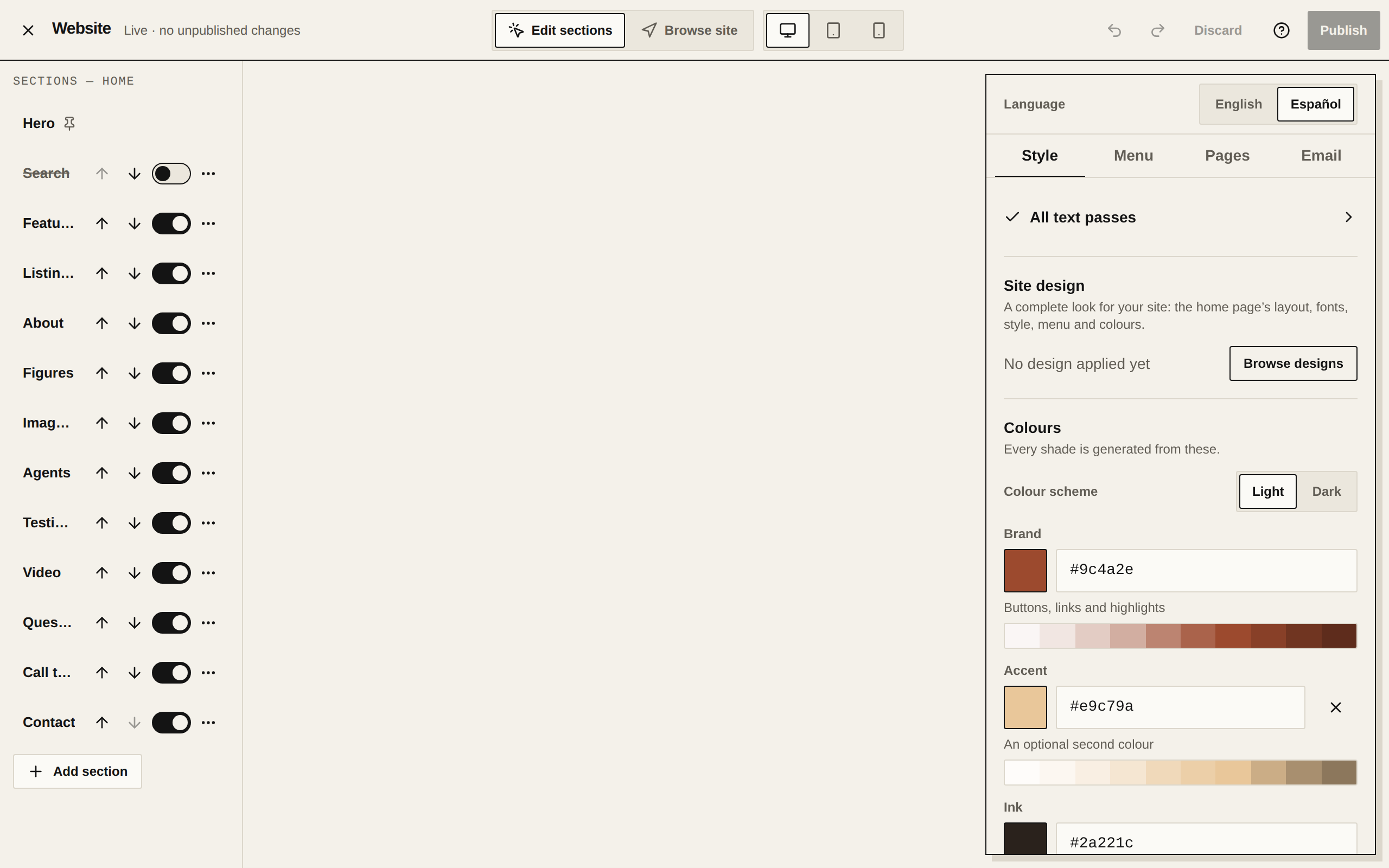Move the Contact section up
The image size is (1389, 868).
[x=102, y=723]
